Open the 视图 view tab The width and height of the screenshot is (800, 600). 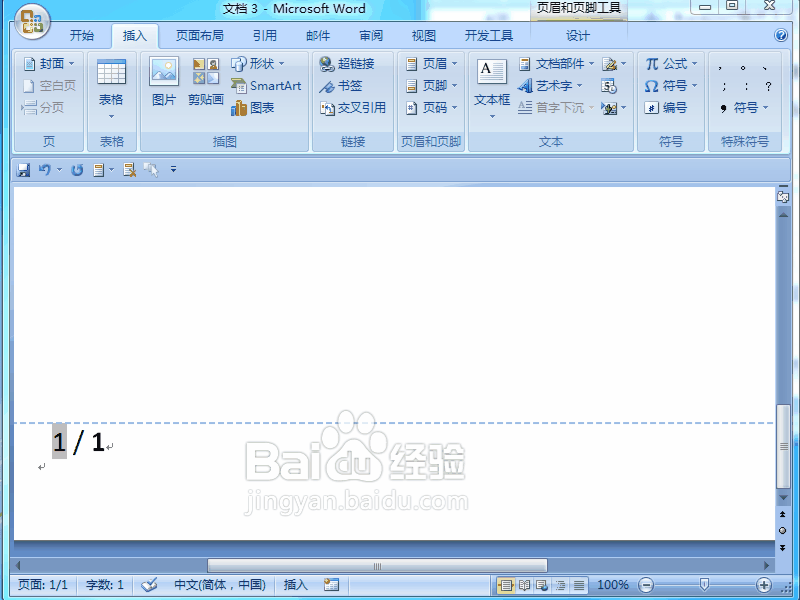coord(423,36)
